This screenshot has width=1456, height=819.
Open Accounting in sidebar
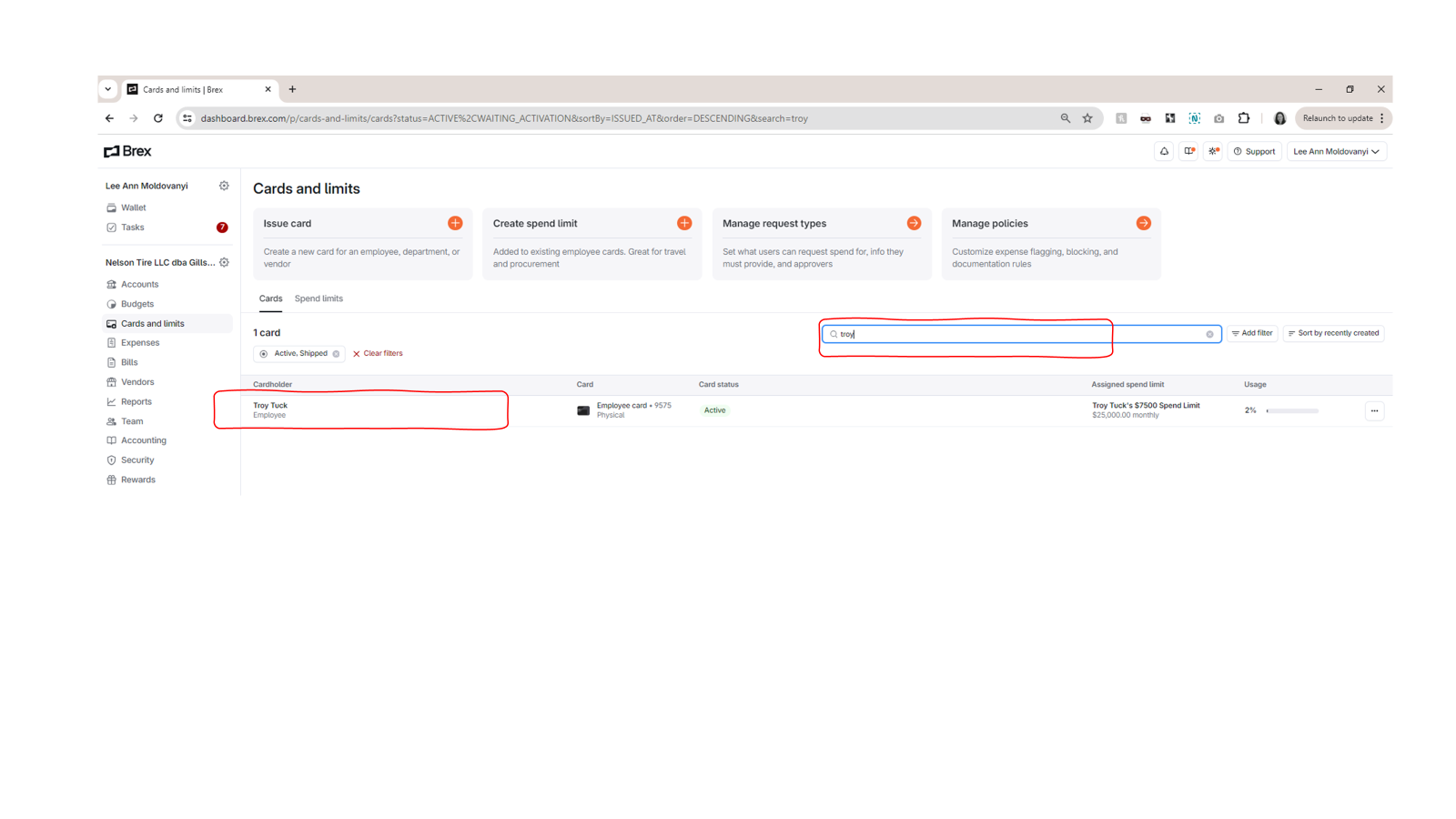[144, 440]
